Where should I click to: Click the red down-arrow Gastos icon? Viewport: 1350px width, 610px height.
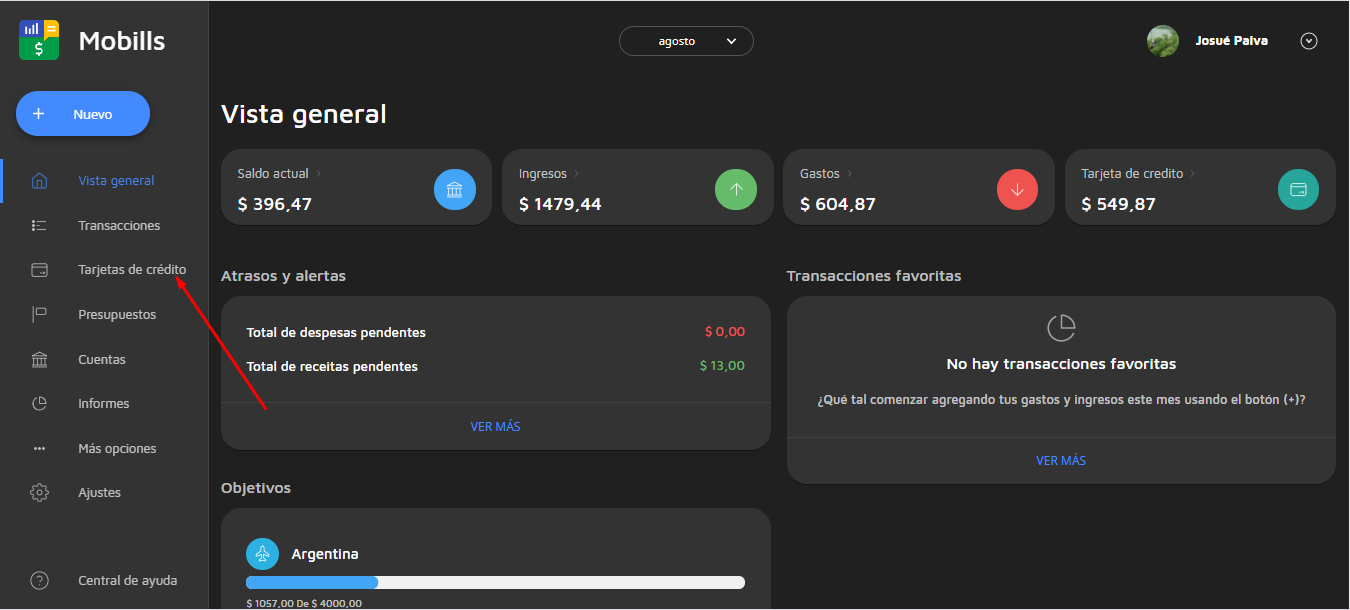(x=1017, y=189)
